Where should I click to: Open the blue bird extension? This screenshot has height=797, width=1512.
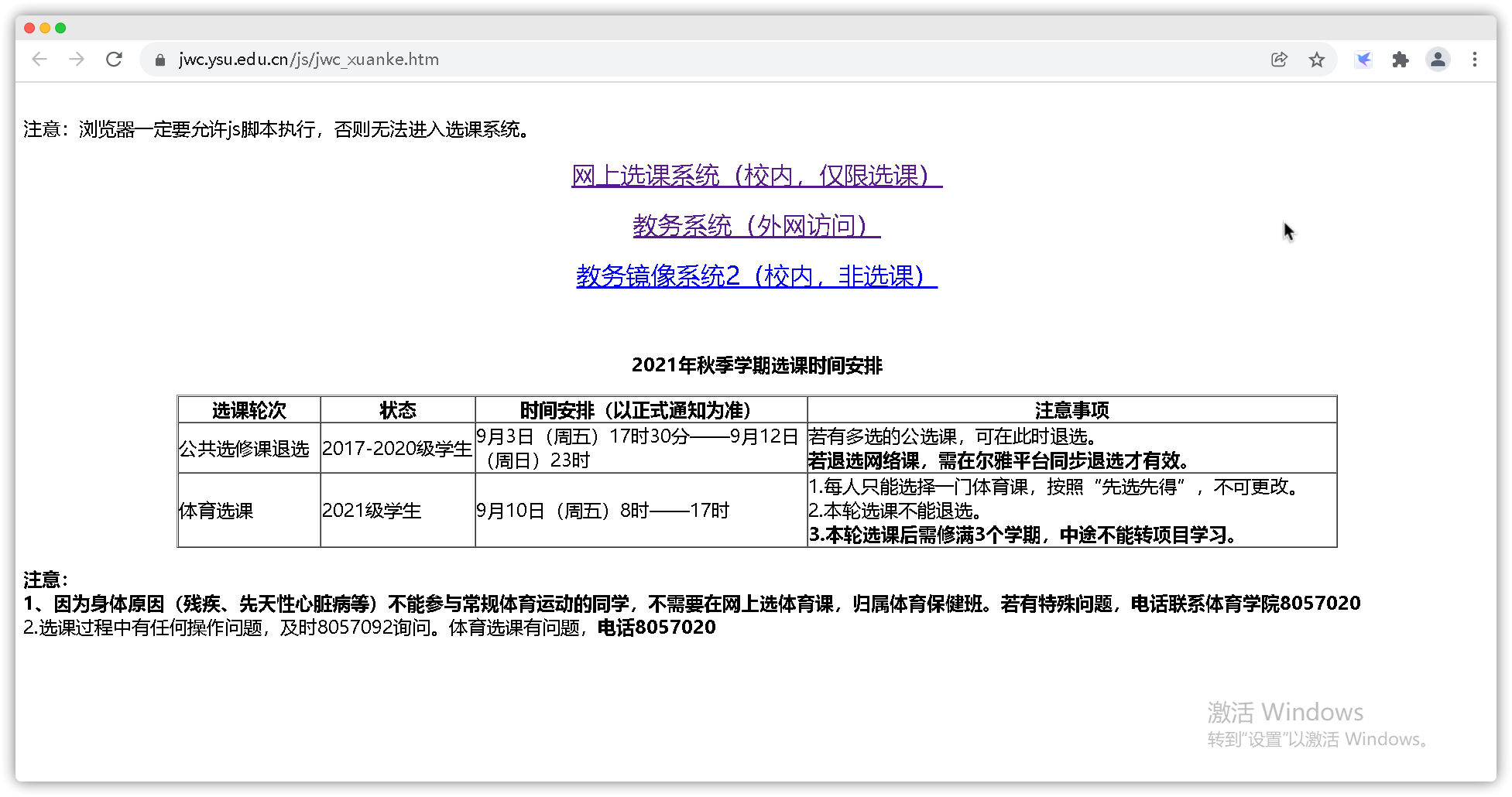click(1363, 60)
